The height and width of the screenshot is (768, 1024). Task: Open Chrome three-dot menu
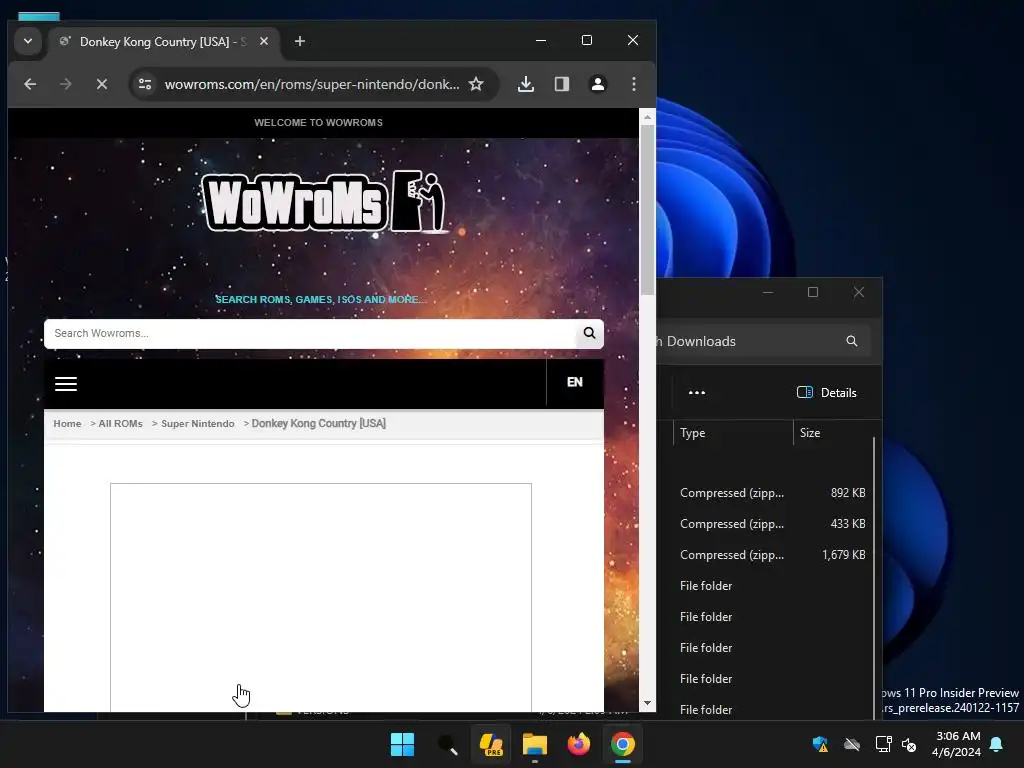click(x=633, y=84)
